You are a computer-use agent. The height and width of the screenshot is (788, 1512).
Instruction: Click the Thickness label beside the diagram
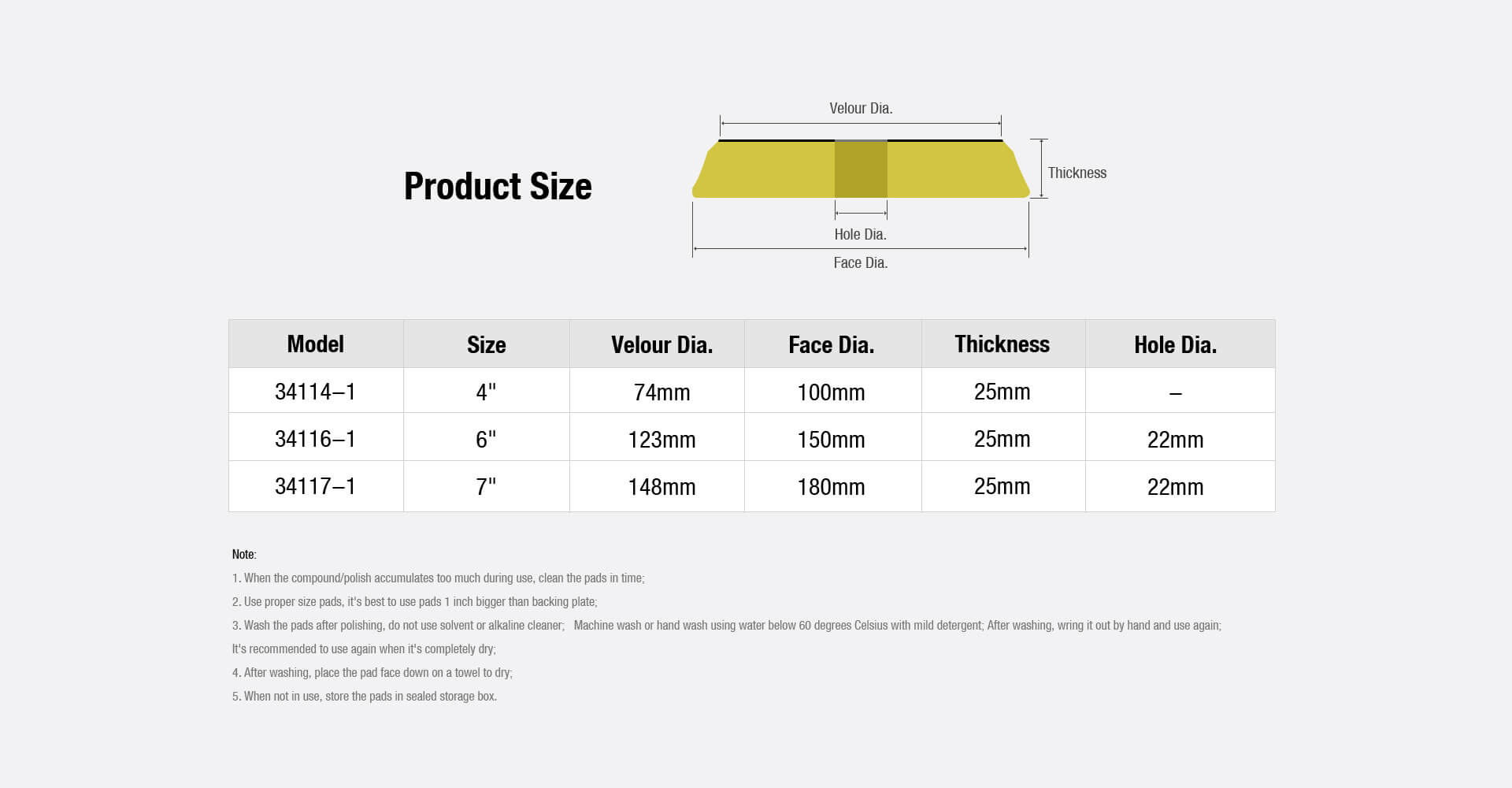point(1077,173)
